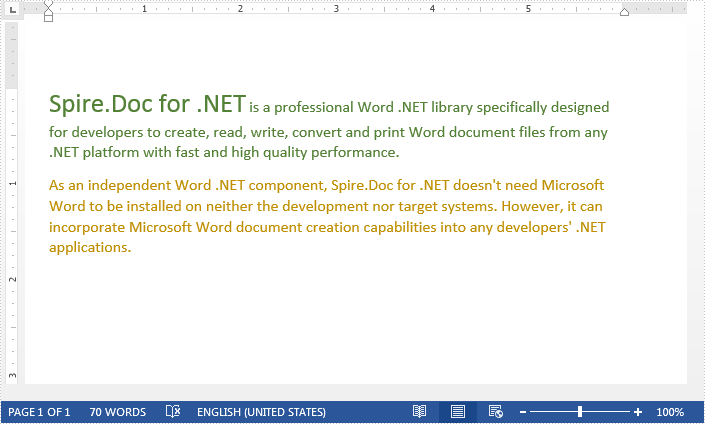
Task: Open zoom dialog via 100% label
Action: [x=670, y=412]
